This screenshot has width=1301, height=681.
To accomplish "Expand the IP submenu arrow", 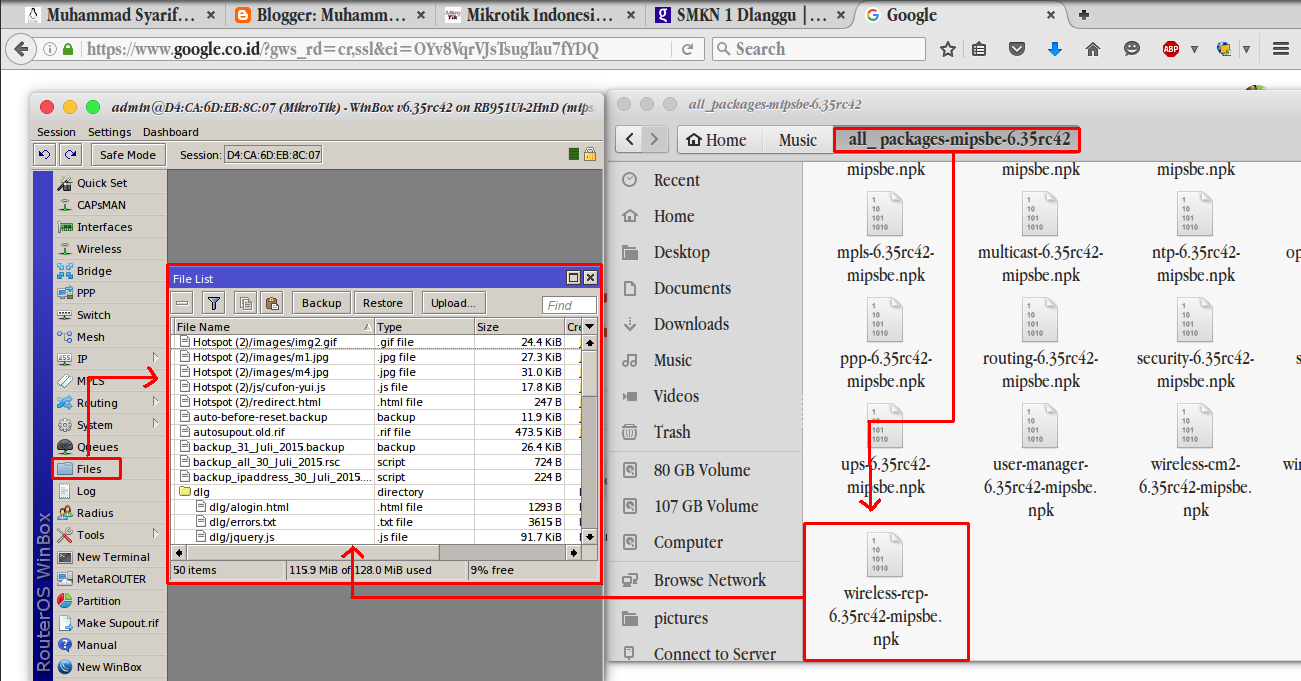I will coord(156,358).
